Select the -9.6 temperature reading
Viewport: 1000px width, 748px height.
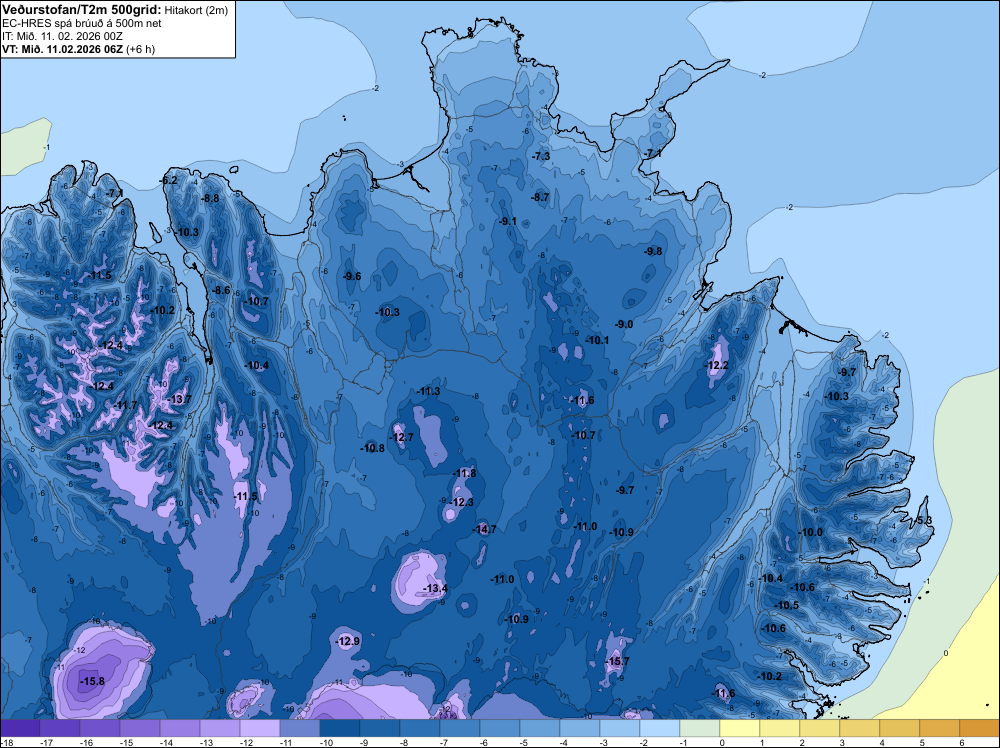tap(352, 276)
